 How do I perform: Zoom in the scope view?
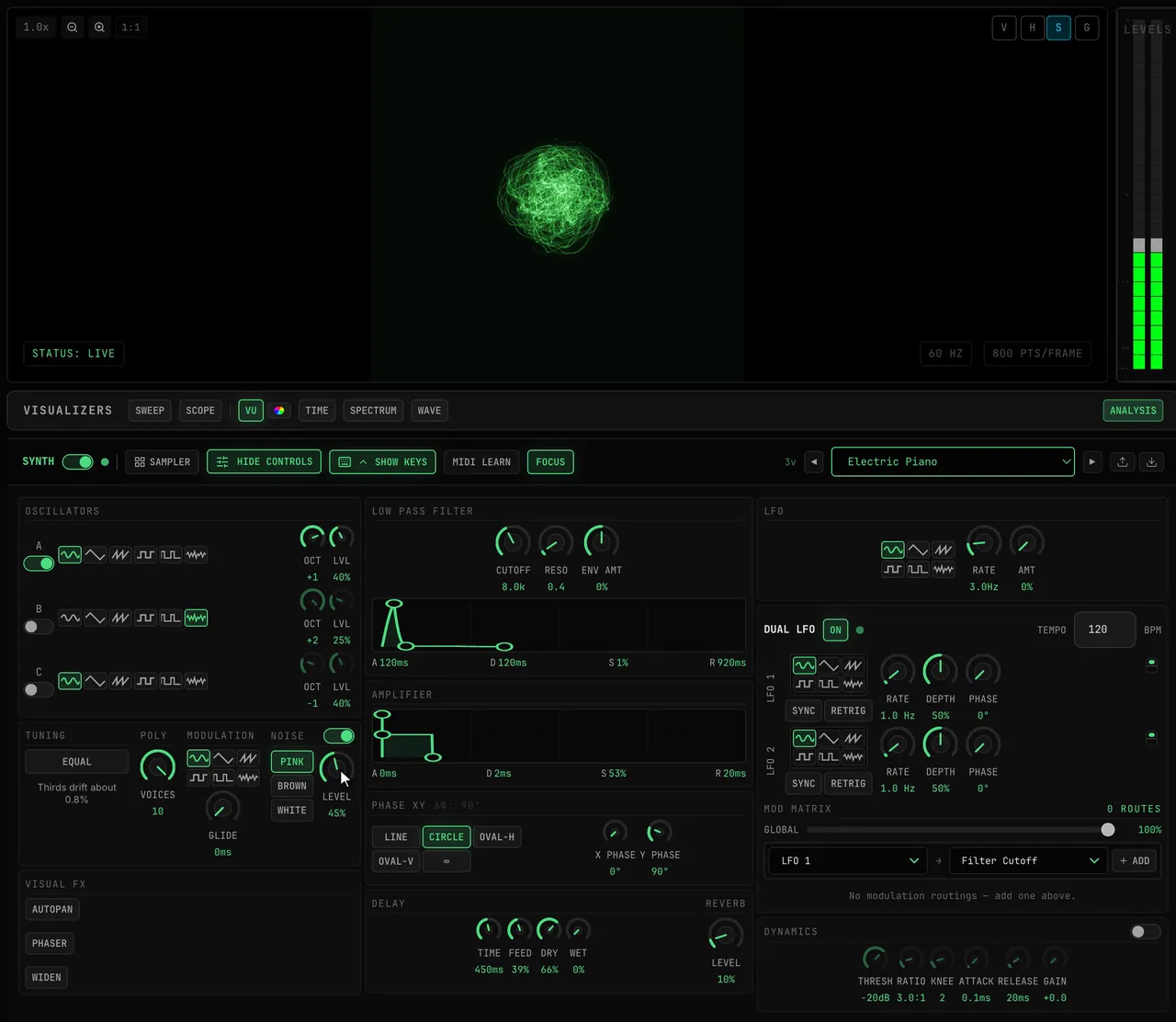tap(99, 28)
